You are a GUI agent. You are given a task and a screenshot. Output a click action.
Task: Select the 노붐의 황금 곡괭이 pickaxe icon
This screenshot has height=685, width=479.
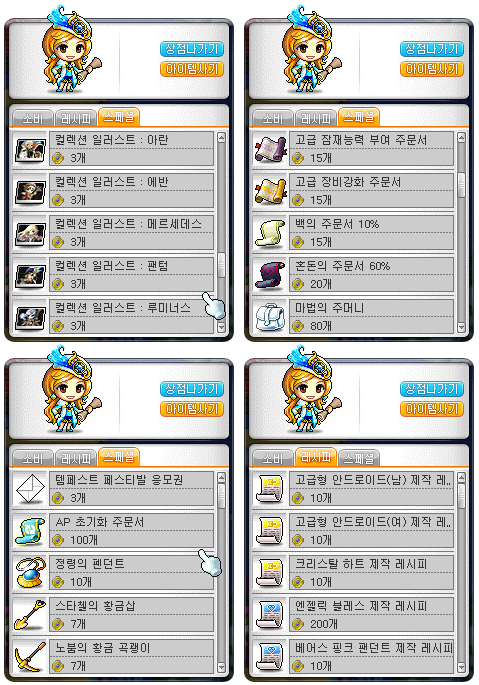30,657
